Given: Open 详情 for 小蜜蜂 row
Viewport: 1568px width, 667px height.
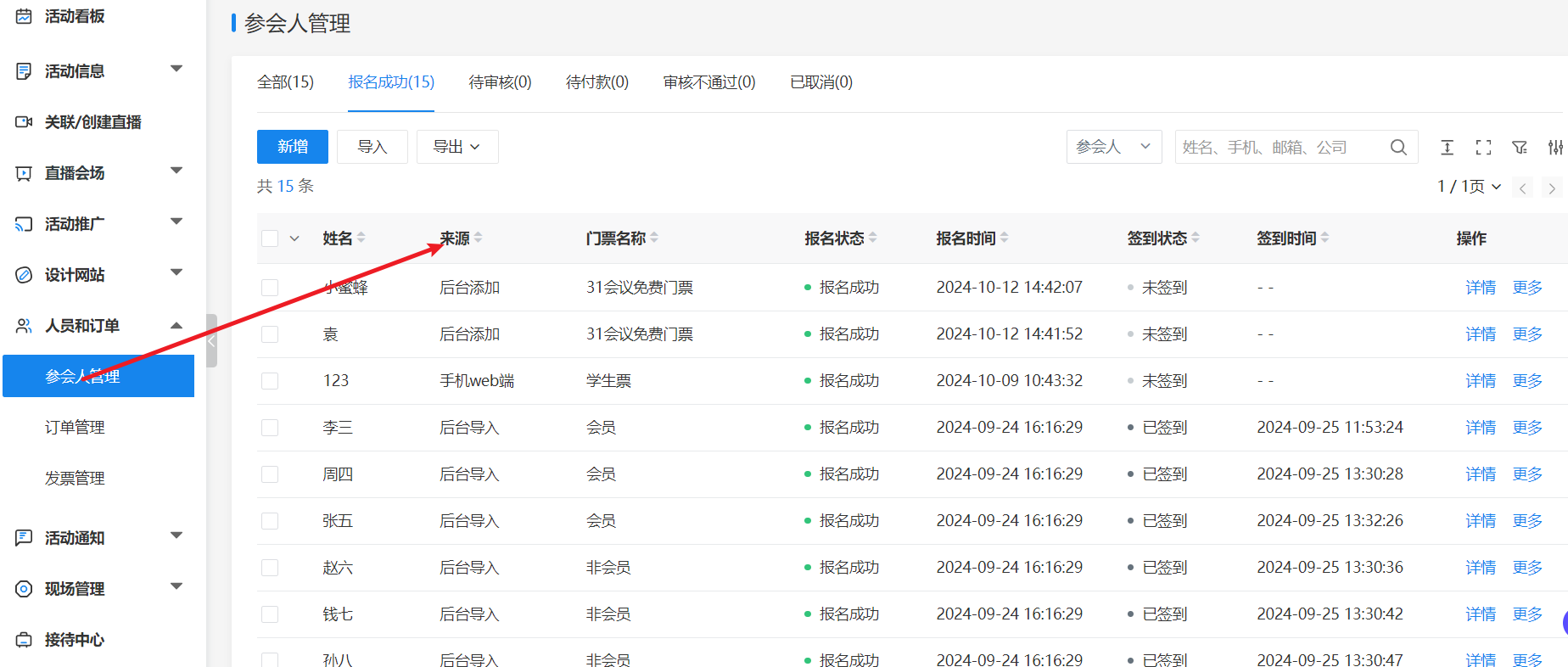Looking at the screenshot, I should [x=1481, y=288].
